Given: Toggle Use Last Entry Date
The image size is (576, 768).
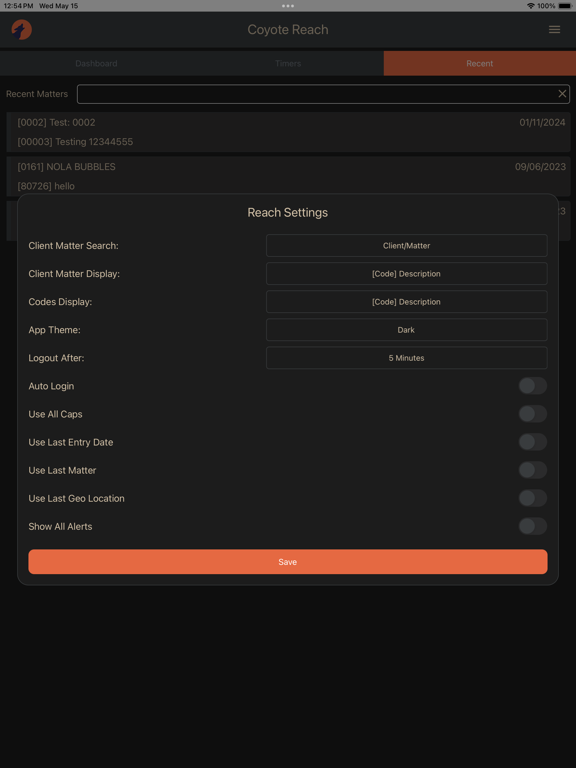Looking at the screenshot, I should [532, 442].
